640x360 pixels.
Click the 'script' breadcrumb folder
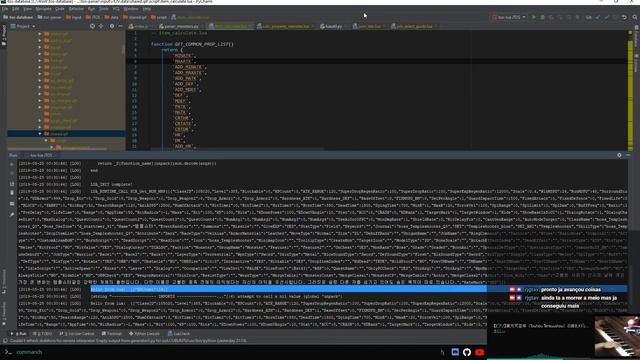point(159,17)
